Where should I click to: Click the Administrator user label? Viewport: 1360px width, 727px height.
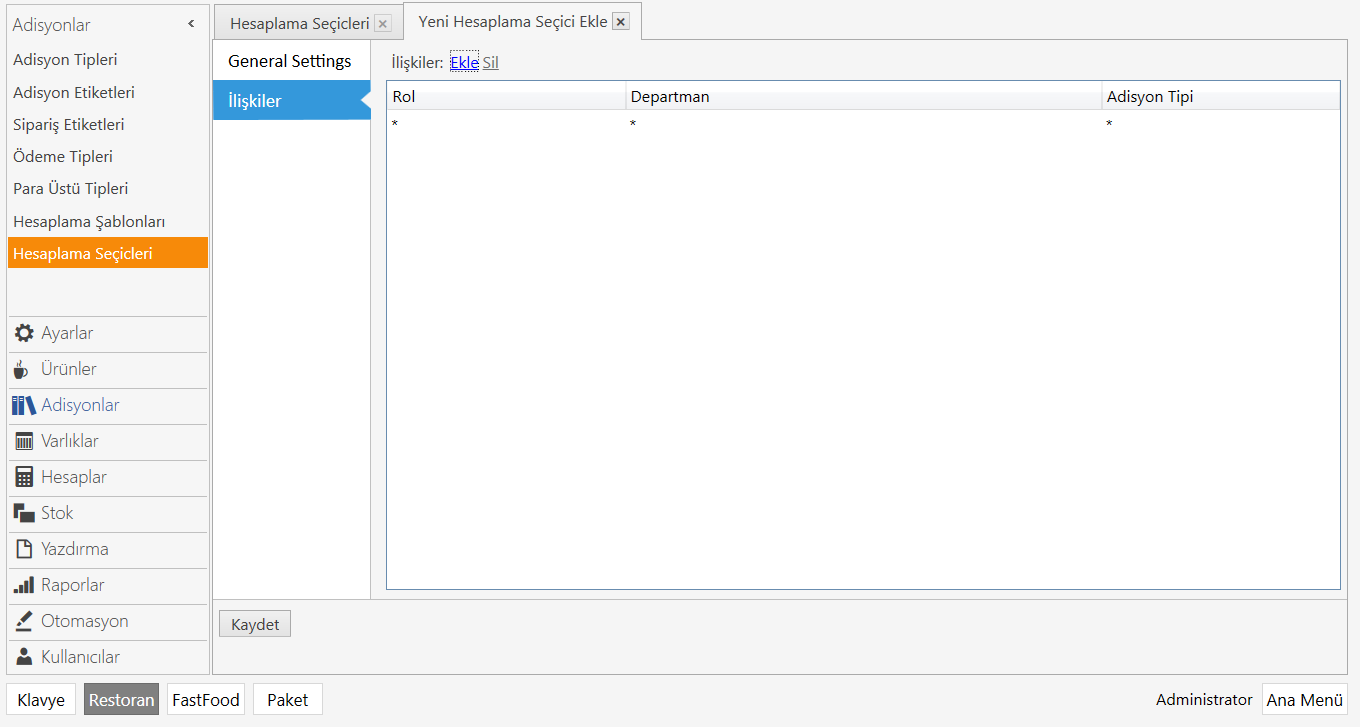click(x=1204, y=700)
